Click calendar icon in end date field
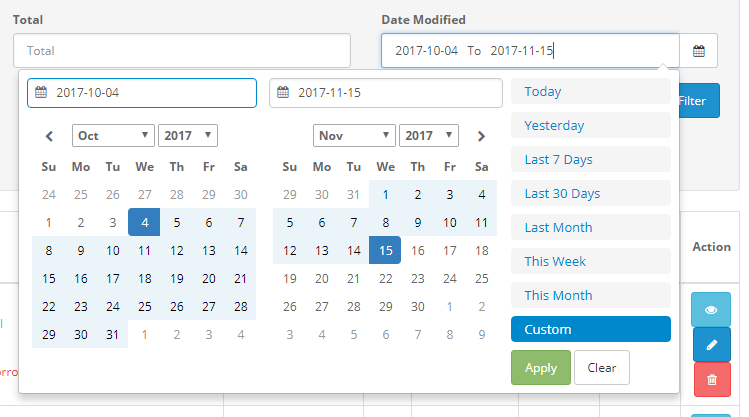The image size is (749, 417). pos(283,92)
